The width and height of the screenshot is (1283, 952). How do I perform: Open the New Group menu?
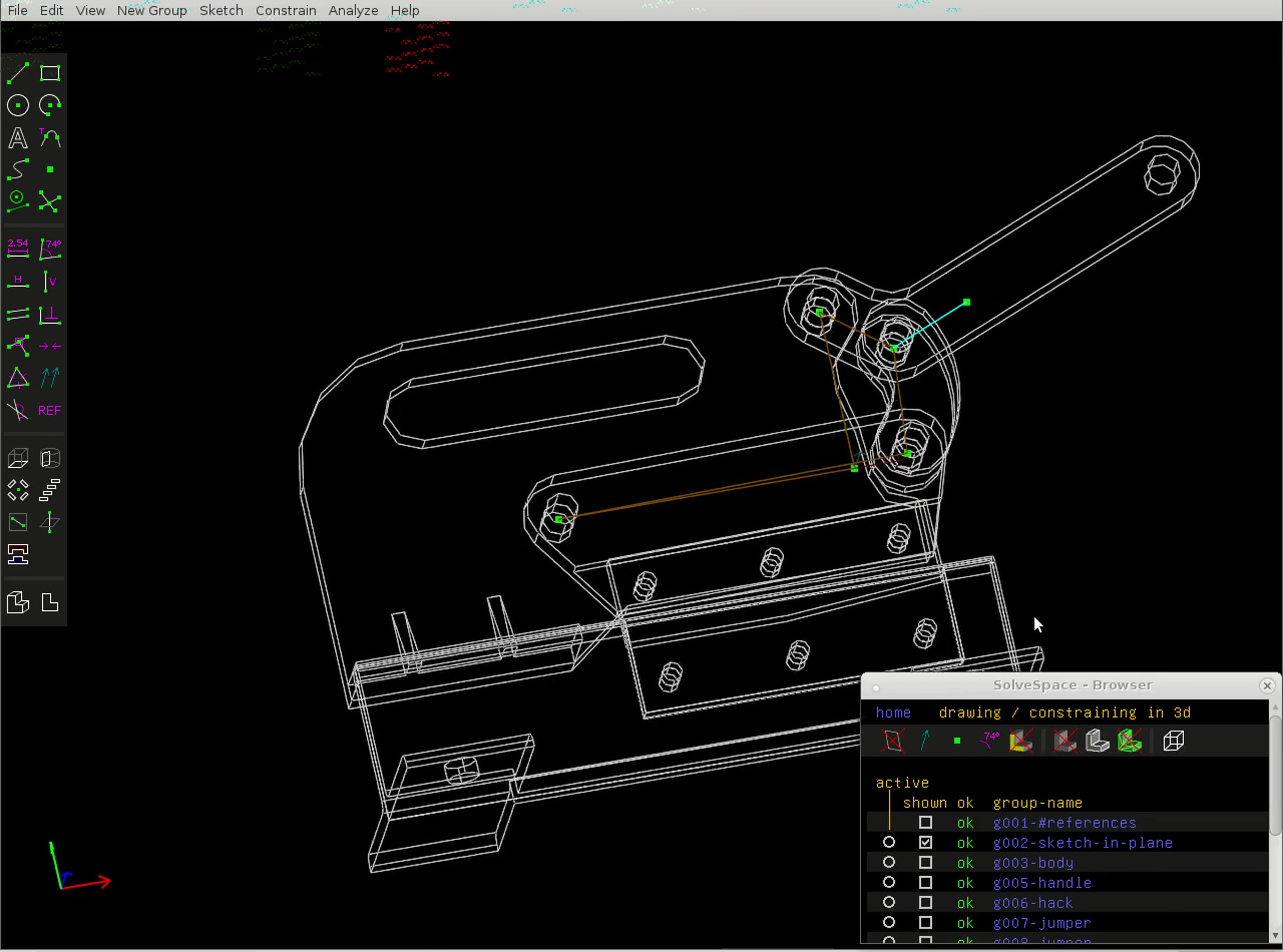[152, 10]
